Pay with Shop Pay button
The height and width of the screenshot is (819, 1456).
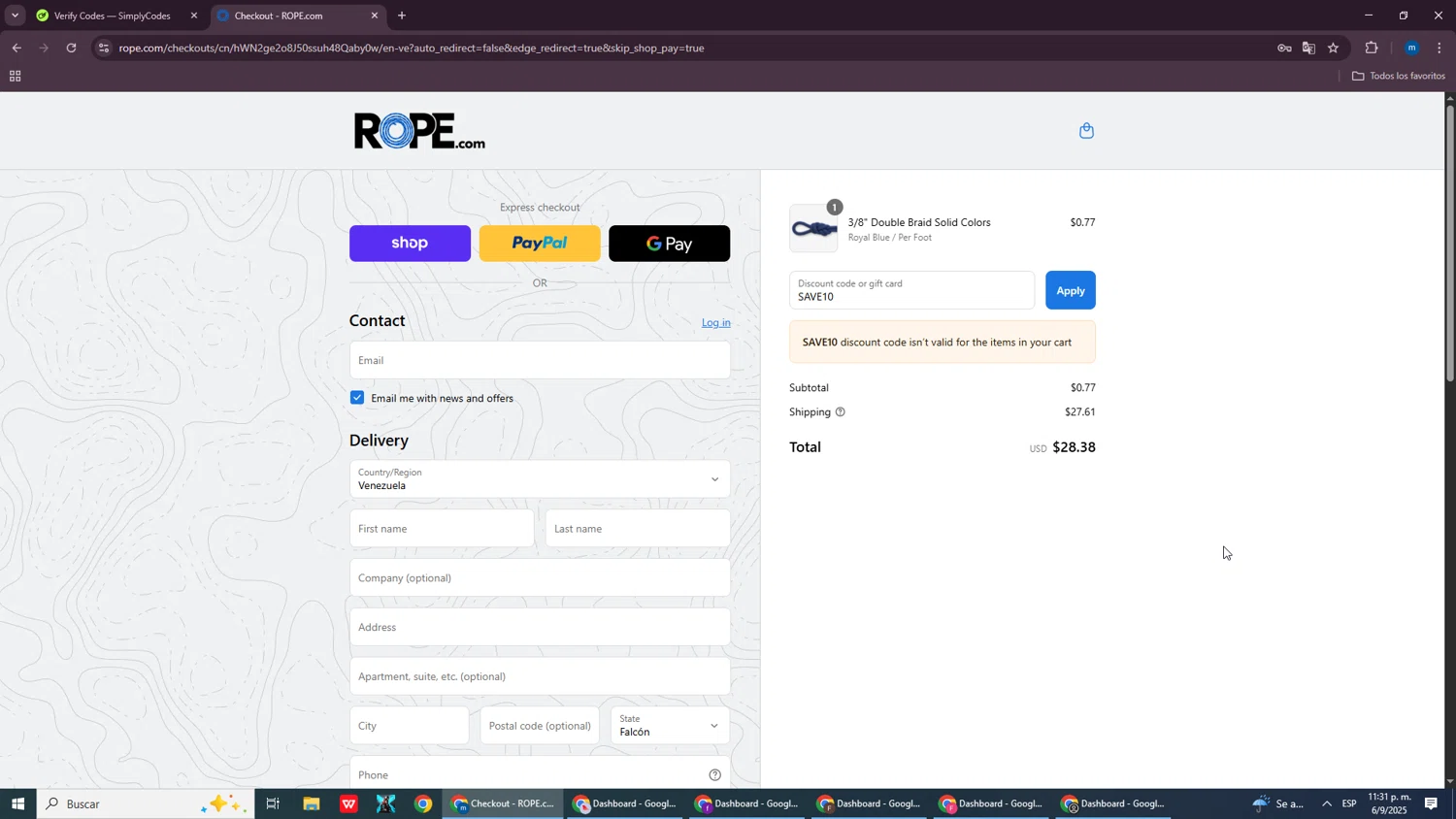coord(410,244)
